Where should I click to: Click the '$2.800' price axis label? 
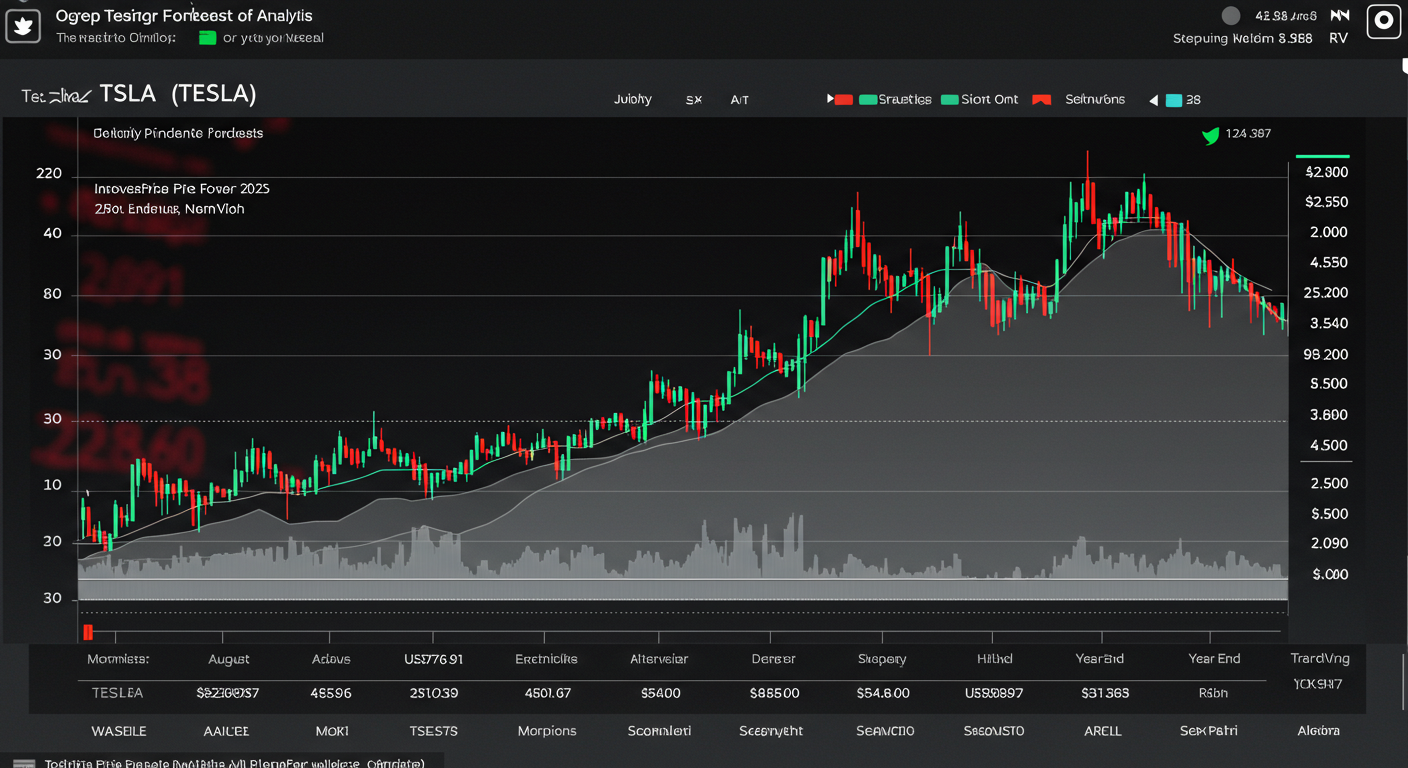(x=1327, y=172)
